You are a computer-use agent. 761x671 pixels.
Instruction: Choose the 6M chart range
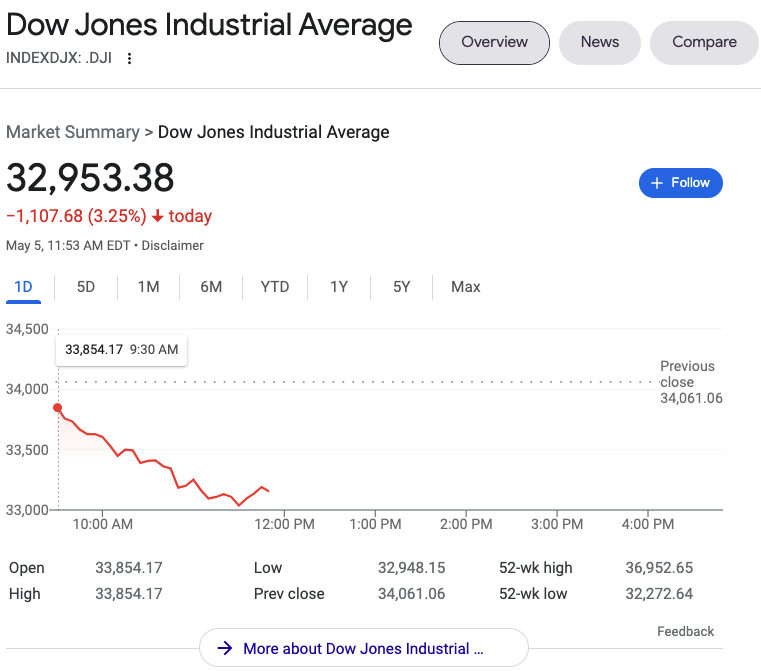[x=211, y=287]
